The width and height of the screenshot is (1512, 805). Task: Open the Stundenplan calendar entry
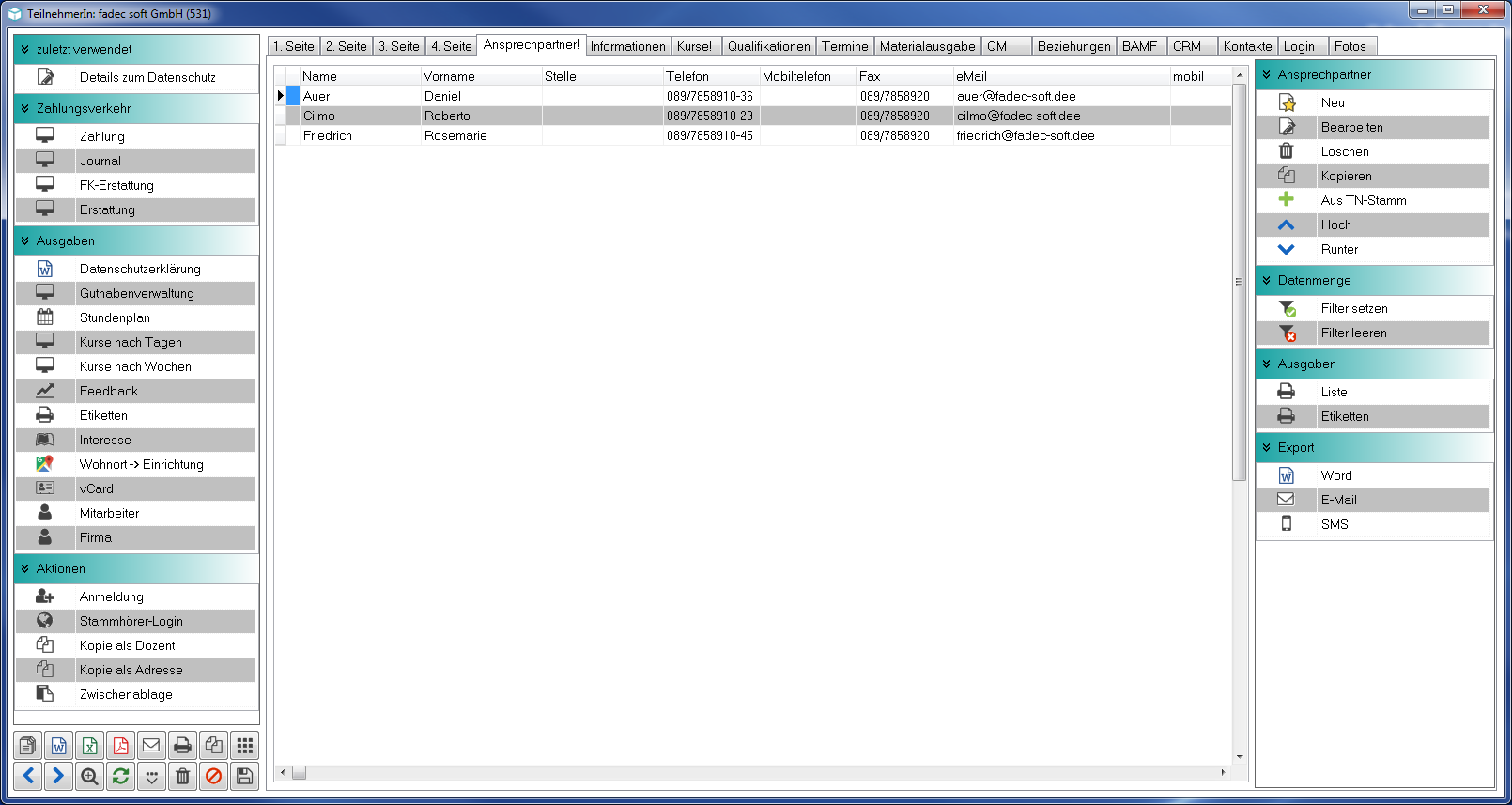point(136,317)
